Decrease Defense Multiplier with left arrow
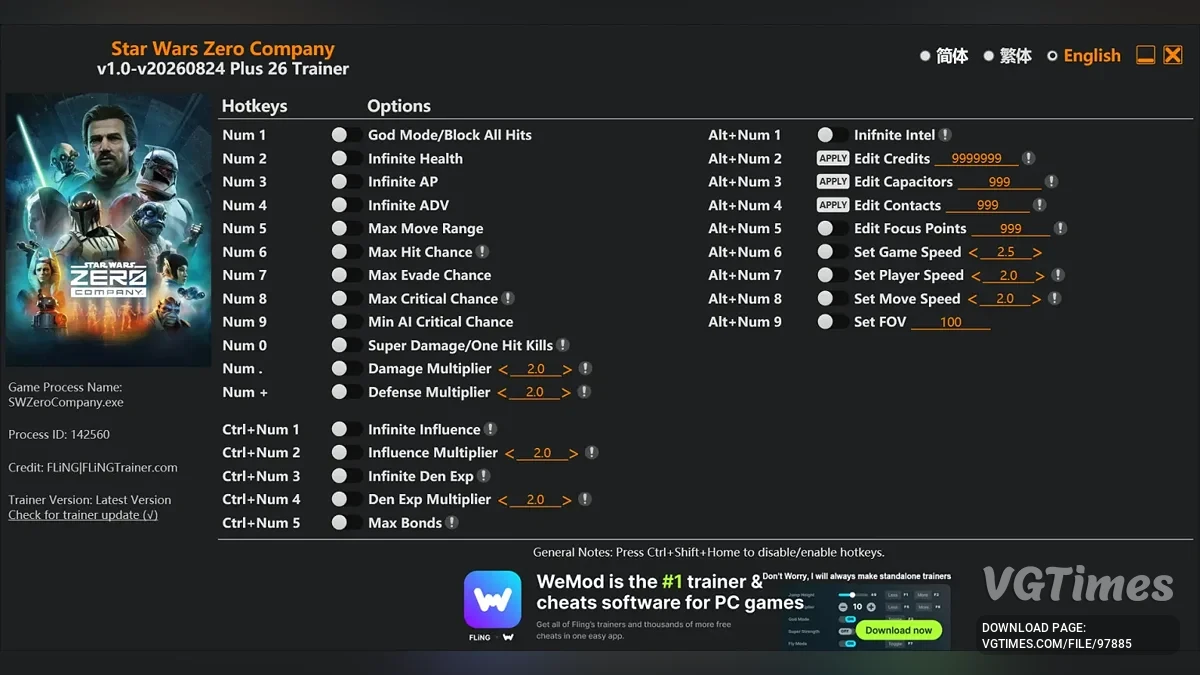The image size is (1200, 675). (502, 392)
